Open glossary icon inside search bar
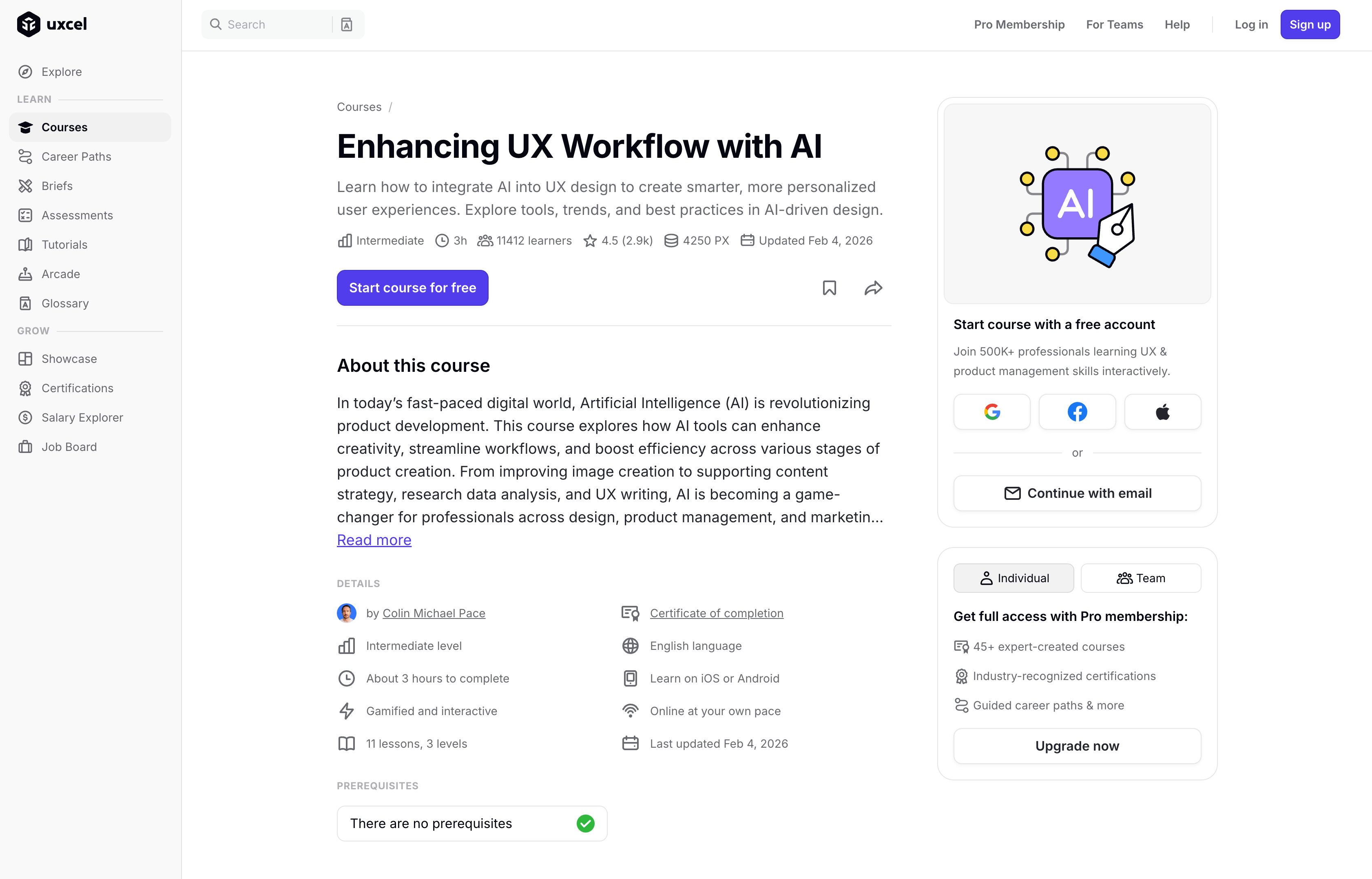Viewport: 1372px width, 879px height. click(x=347, y=24)
